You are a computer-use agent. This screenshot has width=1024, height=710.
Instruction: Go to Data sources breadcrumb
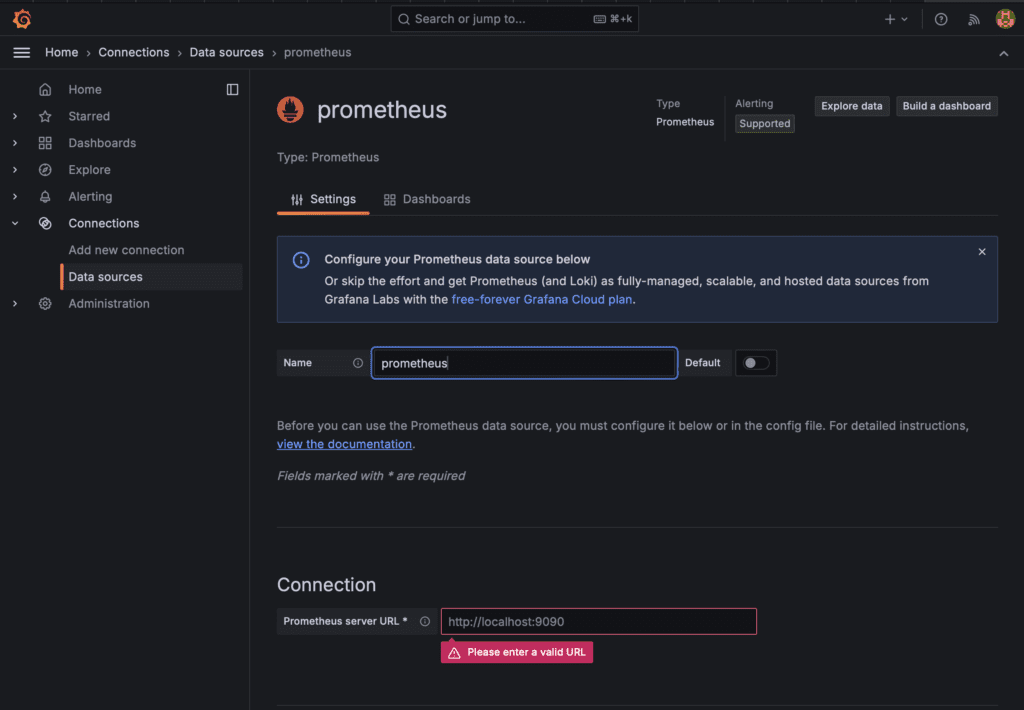227,52
